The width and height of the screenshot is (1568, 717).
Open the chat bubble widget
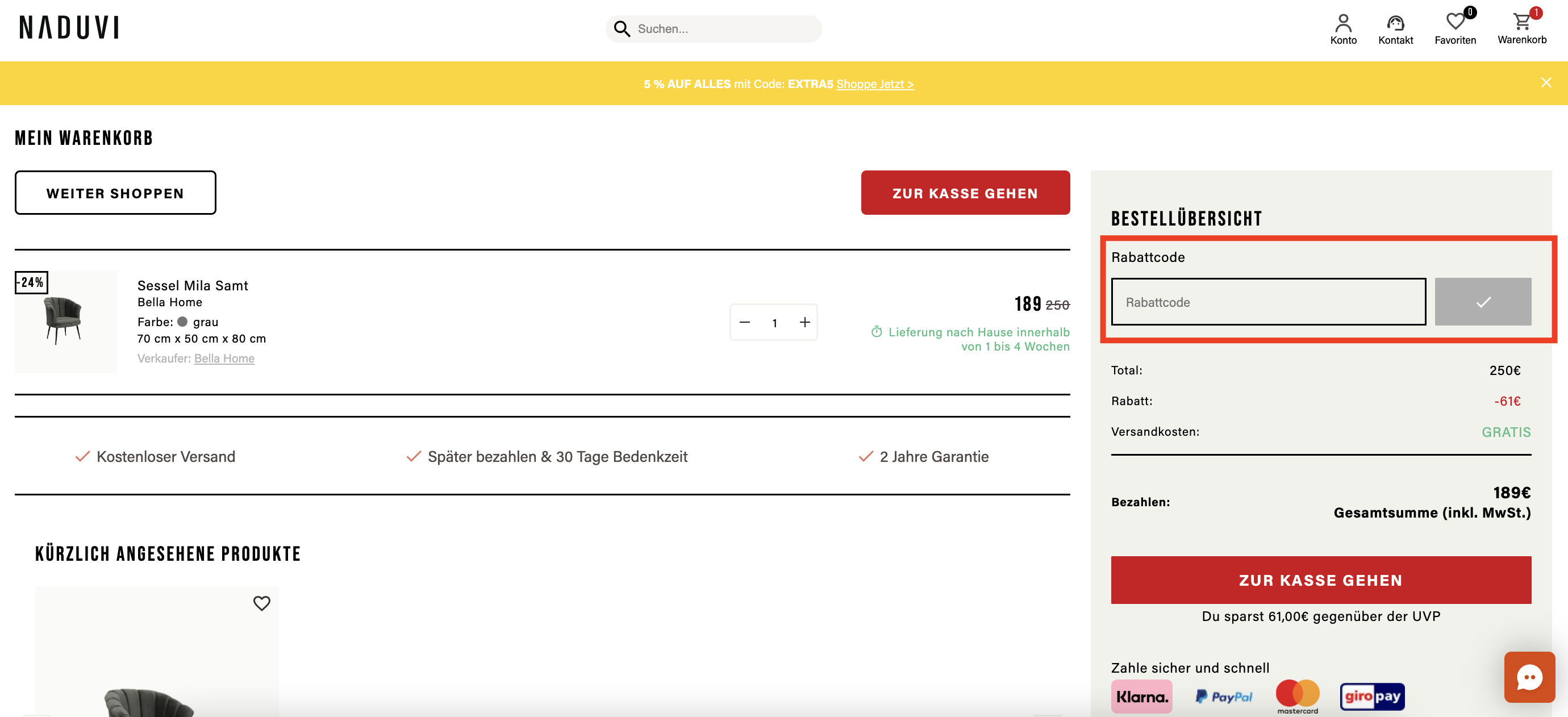(1529, 677)
